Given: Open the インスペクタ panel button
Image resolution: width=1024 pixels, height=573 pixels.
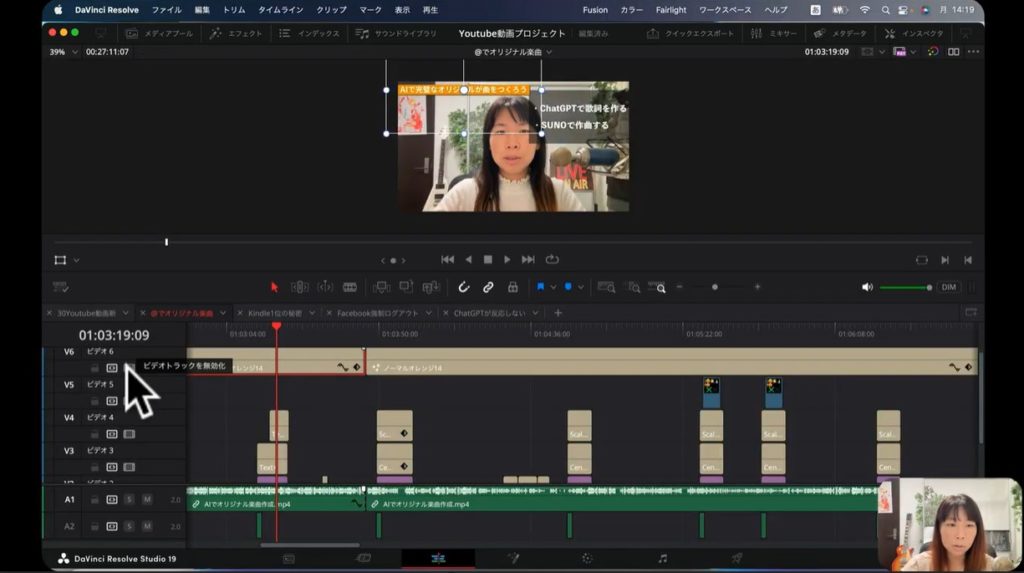Looking at the screenshot, I should [x=914, y=33].
